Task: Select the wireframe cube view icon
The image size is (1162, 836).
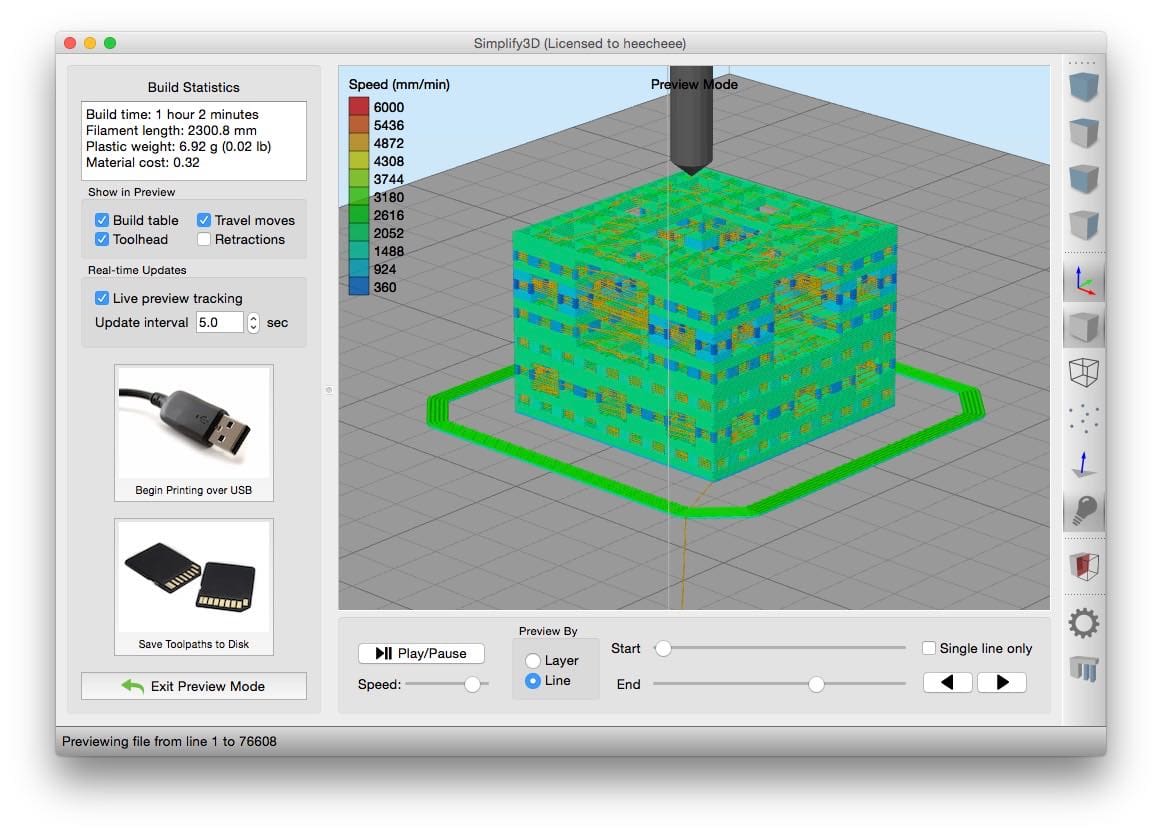Action: tap(1083, 373)
